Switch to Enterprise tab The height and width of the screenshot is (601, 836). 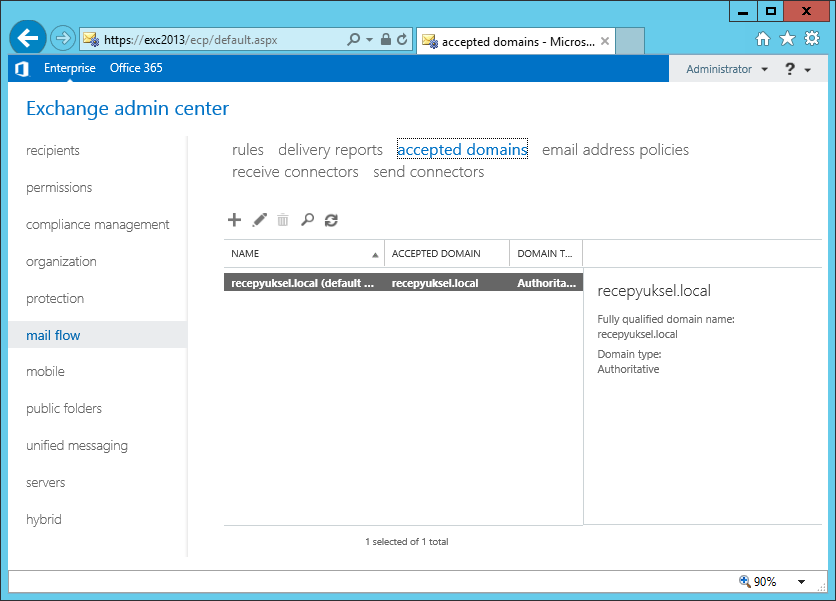click(x=69, y=68)
